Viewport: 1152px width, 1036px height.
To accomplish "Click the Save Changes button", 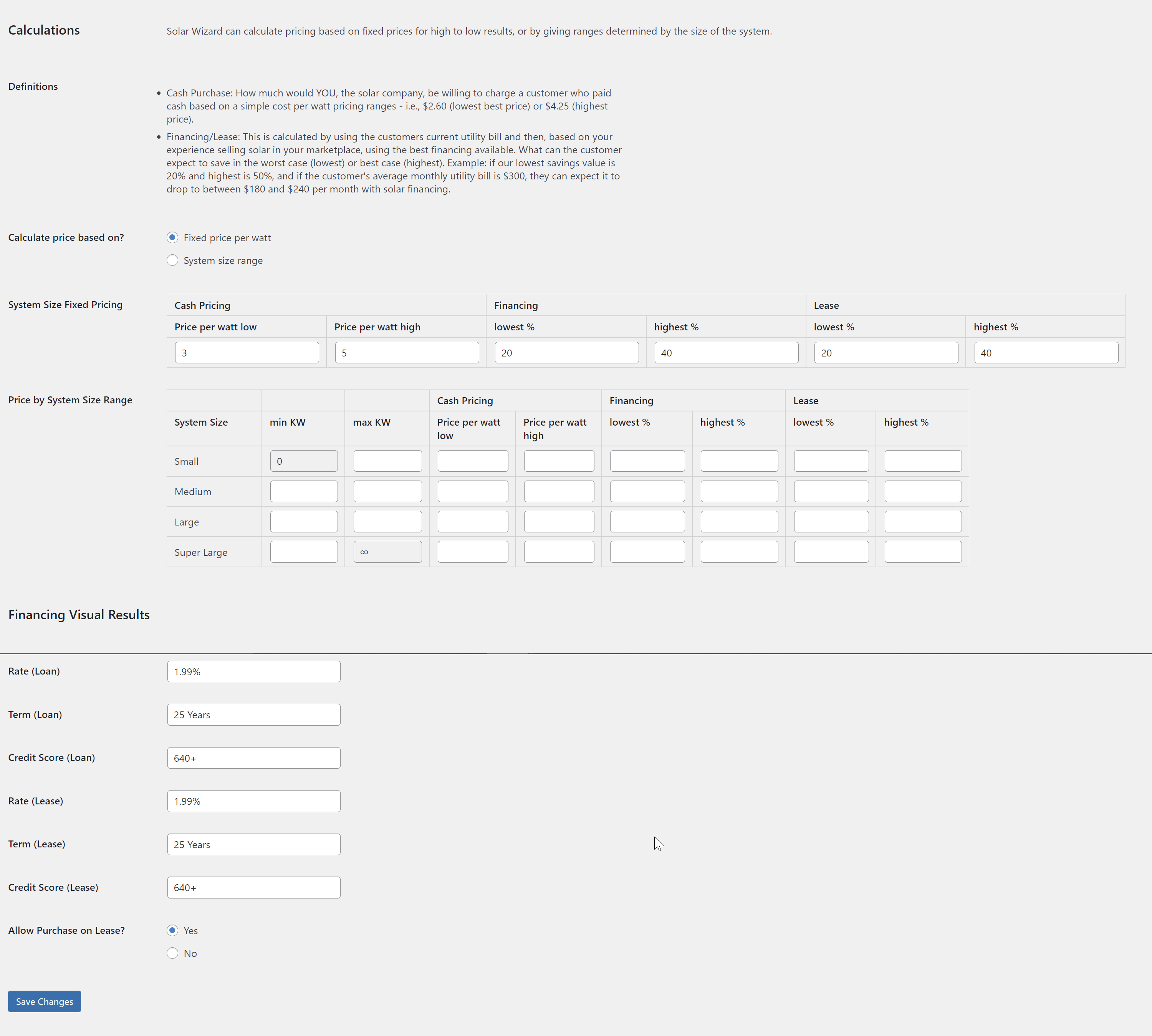I will pos(45,1001).
